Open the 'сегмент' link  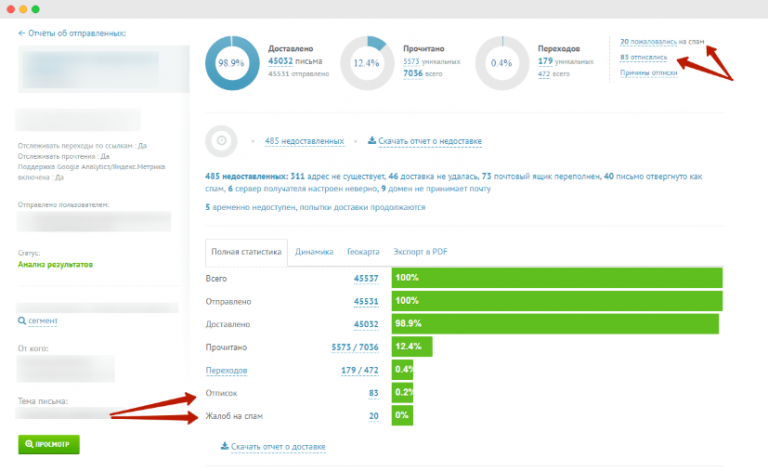tap(43, 321)
